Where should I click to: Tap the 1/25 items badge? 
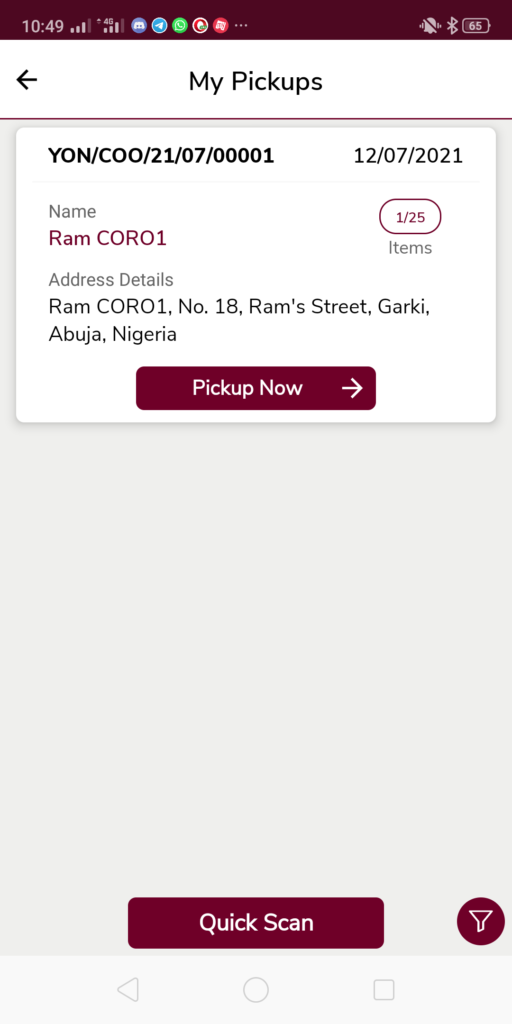click(410, 217)
